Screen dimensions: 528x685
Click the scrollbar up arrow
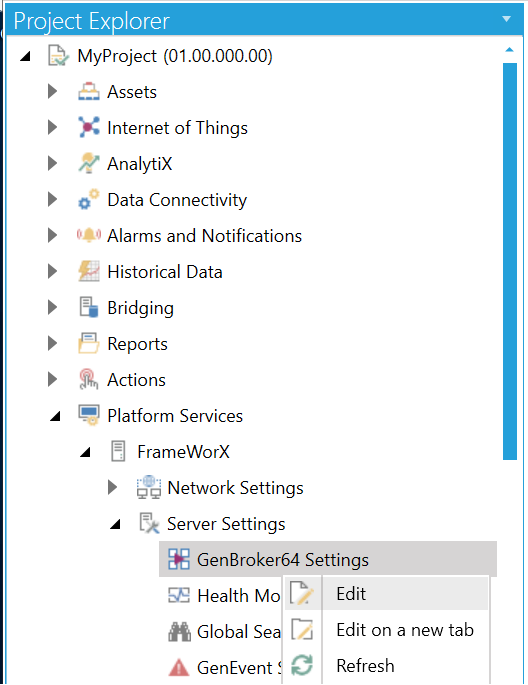pos(509,50)
